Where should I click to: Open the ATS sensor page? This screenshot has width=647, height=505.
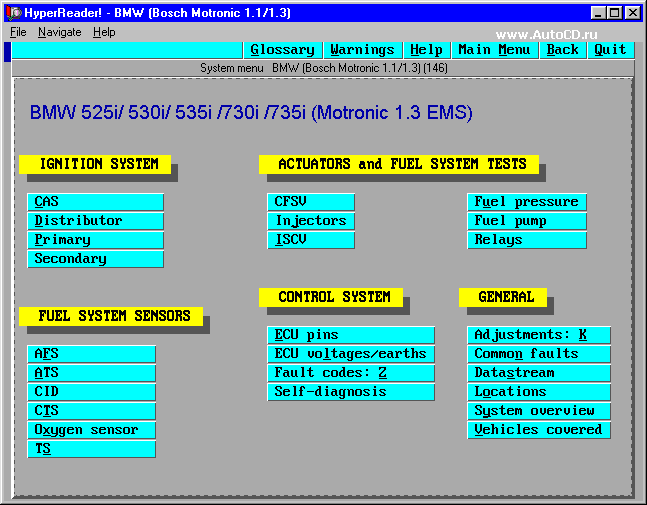[x=92, y=373]
